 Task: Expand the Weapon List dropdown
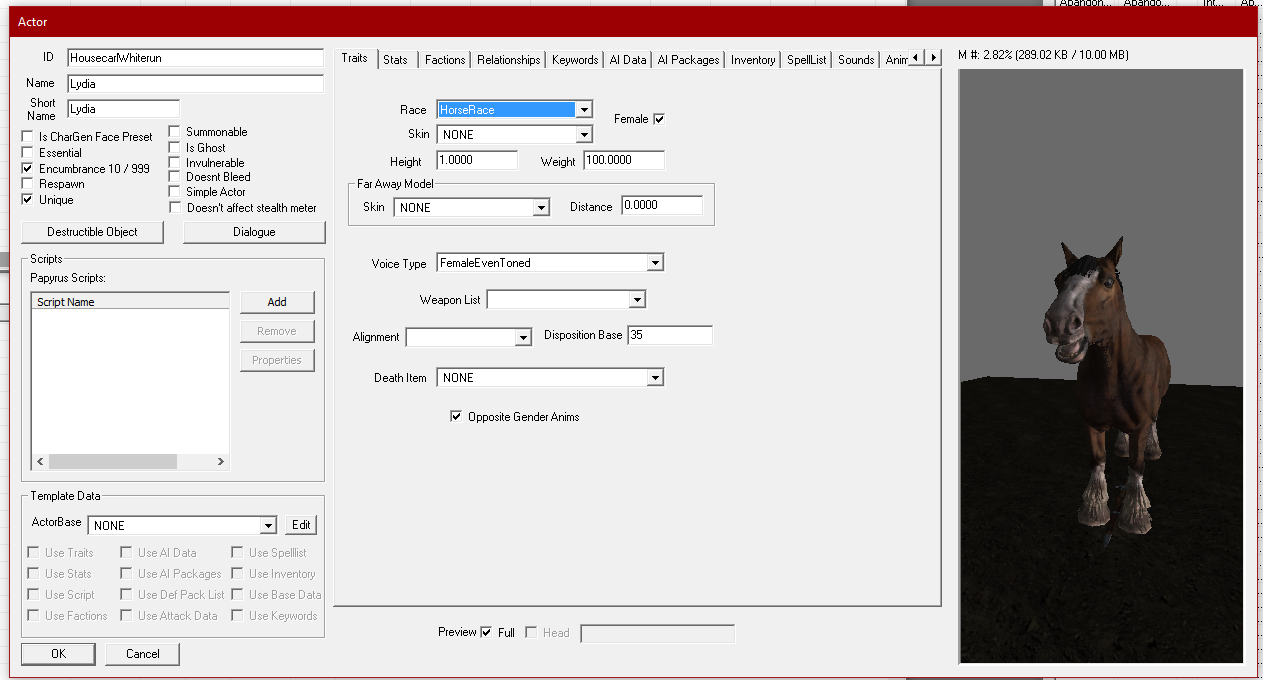[637, 300]
